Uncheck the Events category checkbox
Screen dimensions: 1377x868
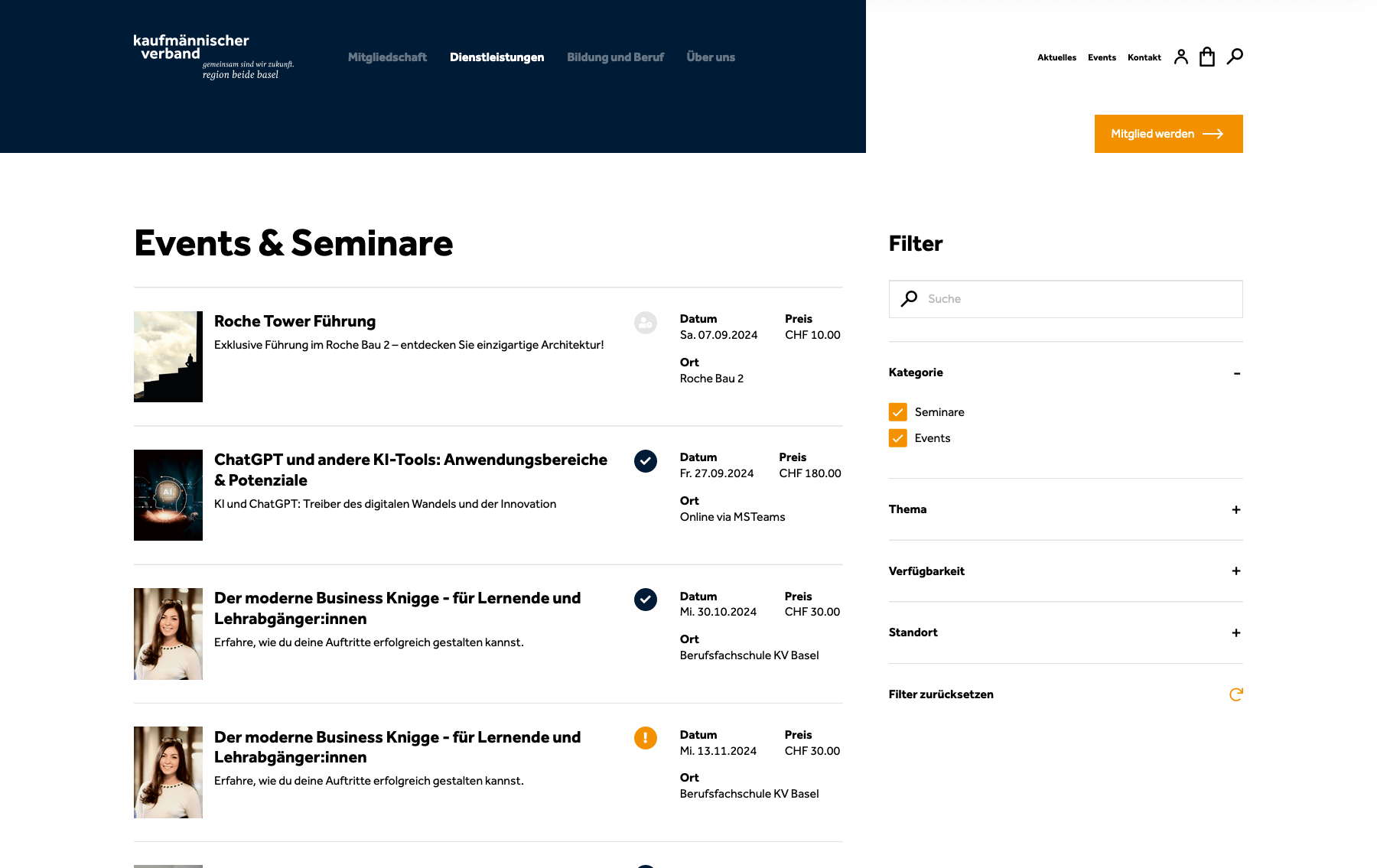(898, 438)
